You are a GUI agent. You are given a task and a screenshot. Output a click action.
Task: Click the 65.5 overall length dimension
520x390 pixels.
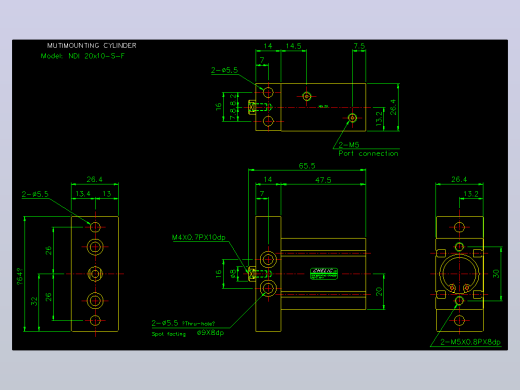[307, 166]
